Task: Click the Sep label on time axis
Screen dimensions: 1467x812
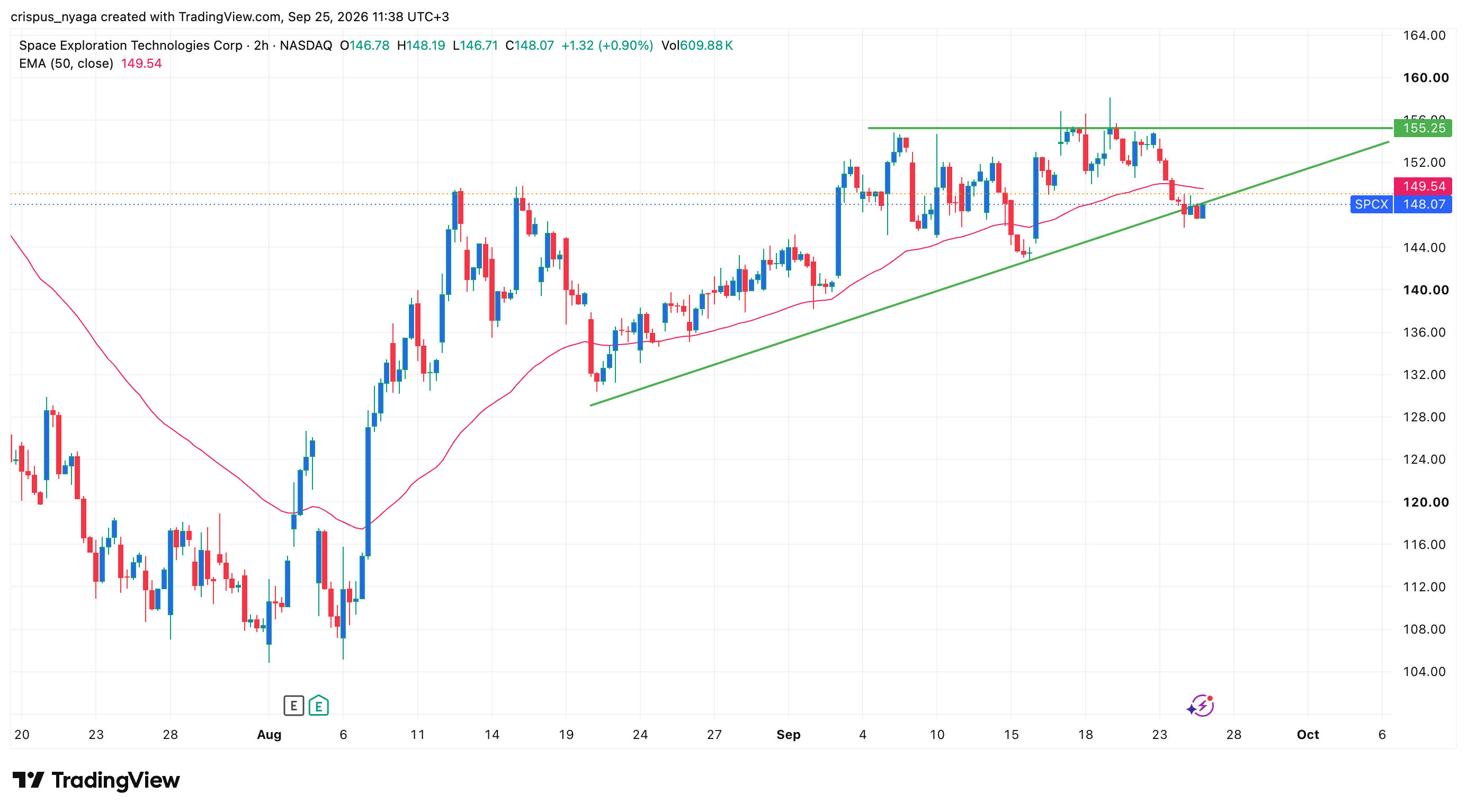Action: pyautogui.click(x=788, y=735)
